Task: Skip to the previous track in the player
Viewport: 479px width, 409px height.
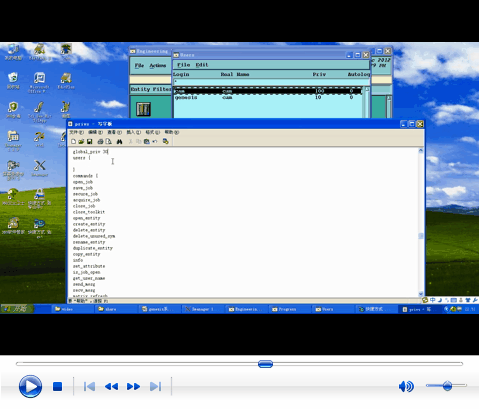Action: point(89,387)
